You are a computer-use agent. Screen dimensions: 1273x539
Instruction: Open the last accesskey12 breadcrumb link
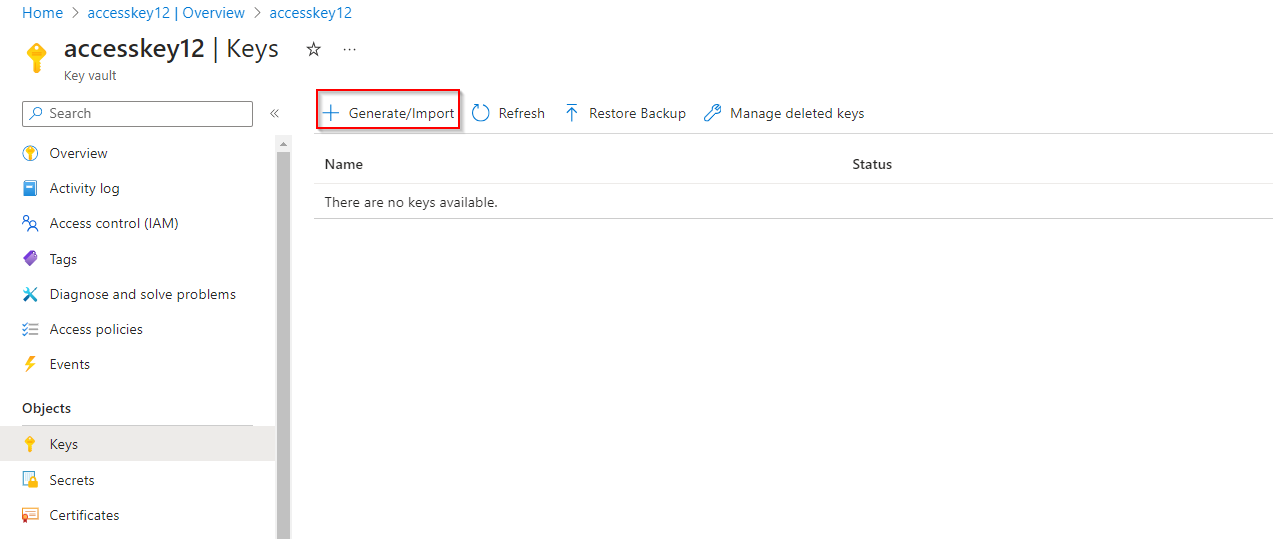[310, 13]
